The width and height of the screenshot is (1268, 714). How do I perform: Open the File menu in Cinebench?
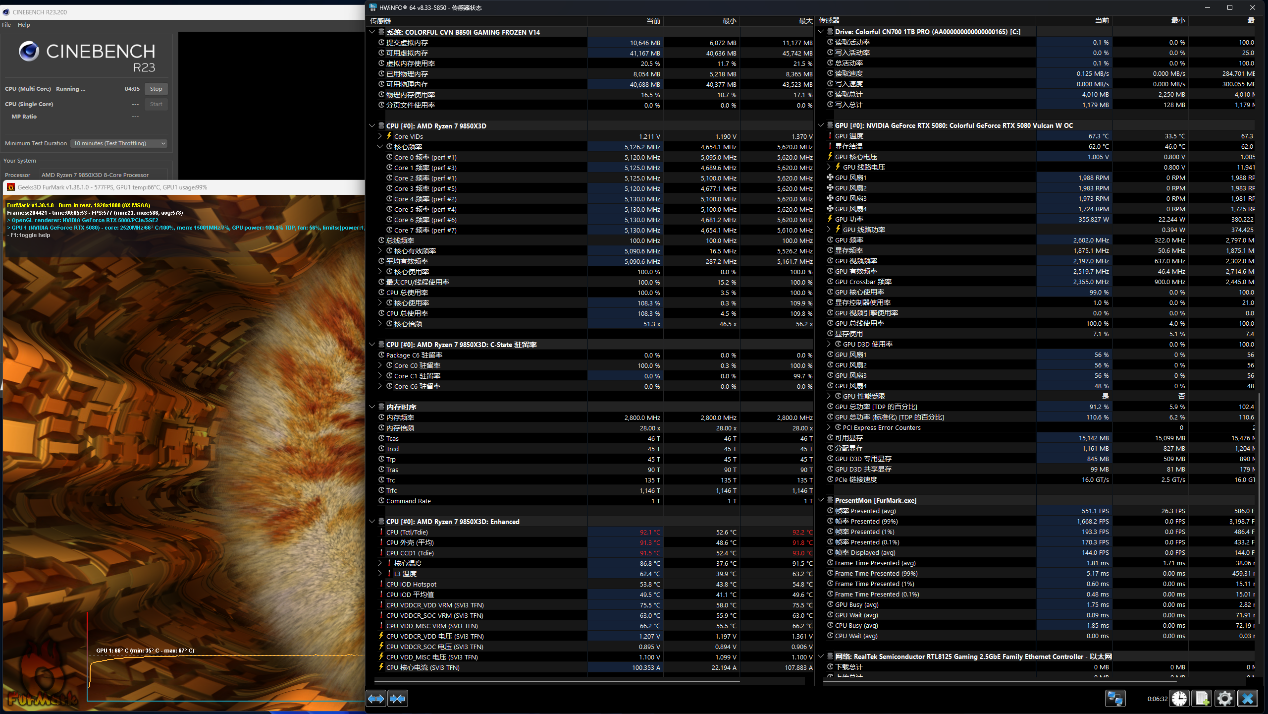point(6,24)
